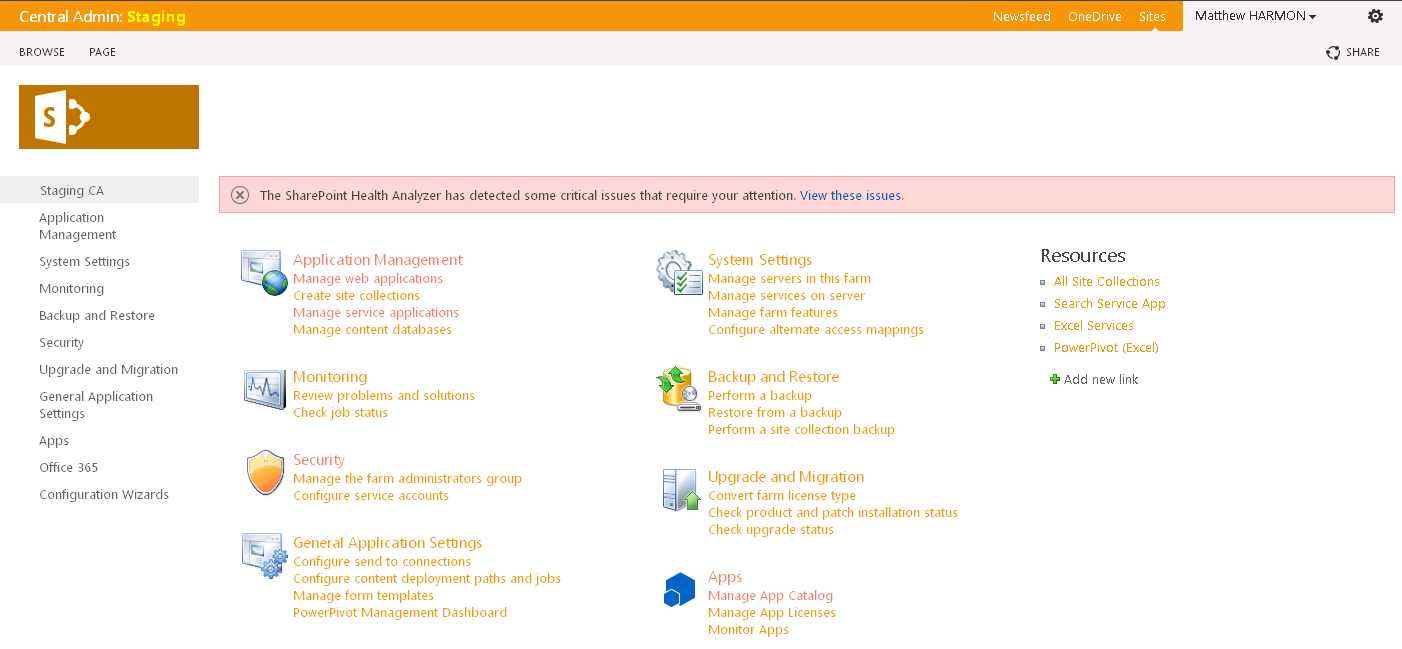Image resolution: width=1402 pixels, height=649 pixels.
Task: Go to Newsfeed in top bar
Action: pos(1021,17)
